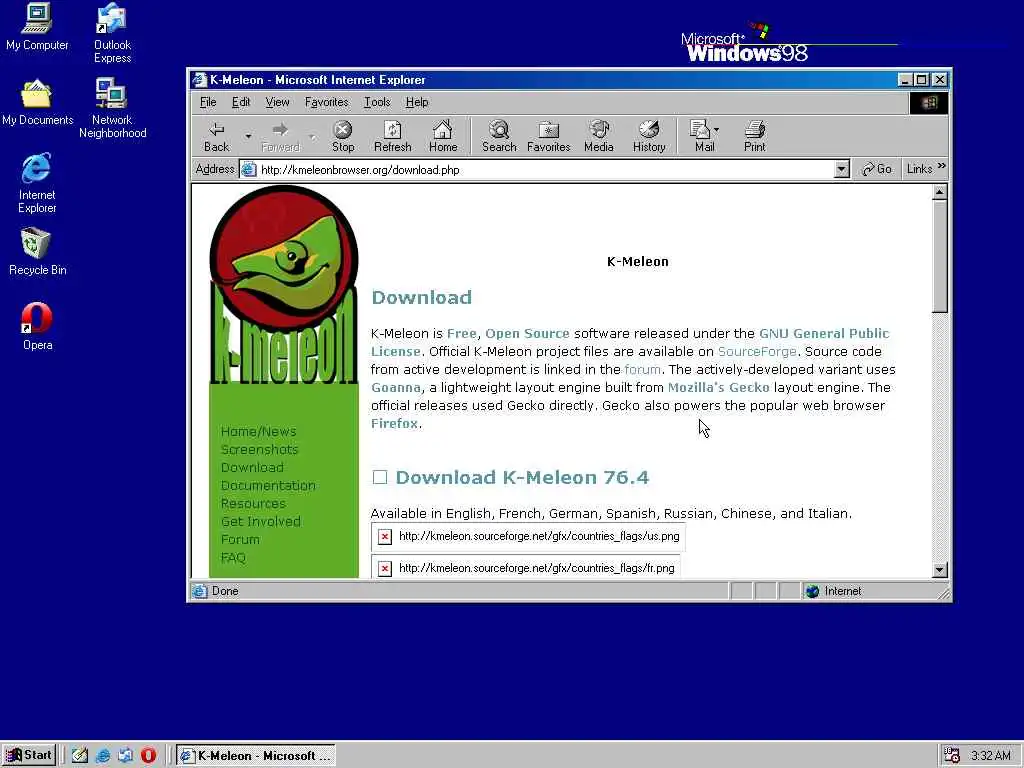This screenshot has height=768, width=1024.
Task: Go to Home/News in sidebar
Action: click(x=259, y=432)
